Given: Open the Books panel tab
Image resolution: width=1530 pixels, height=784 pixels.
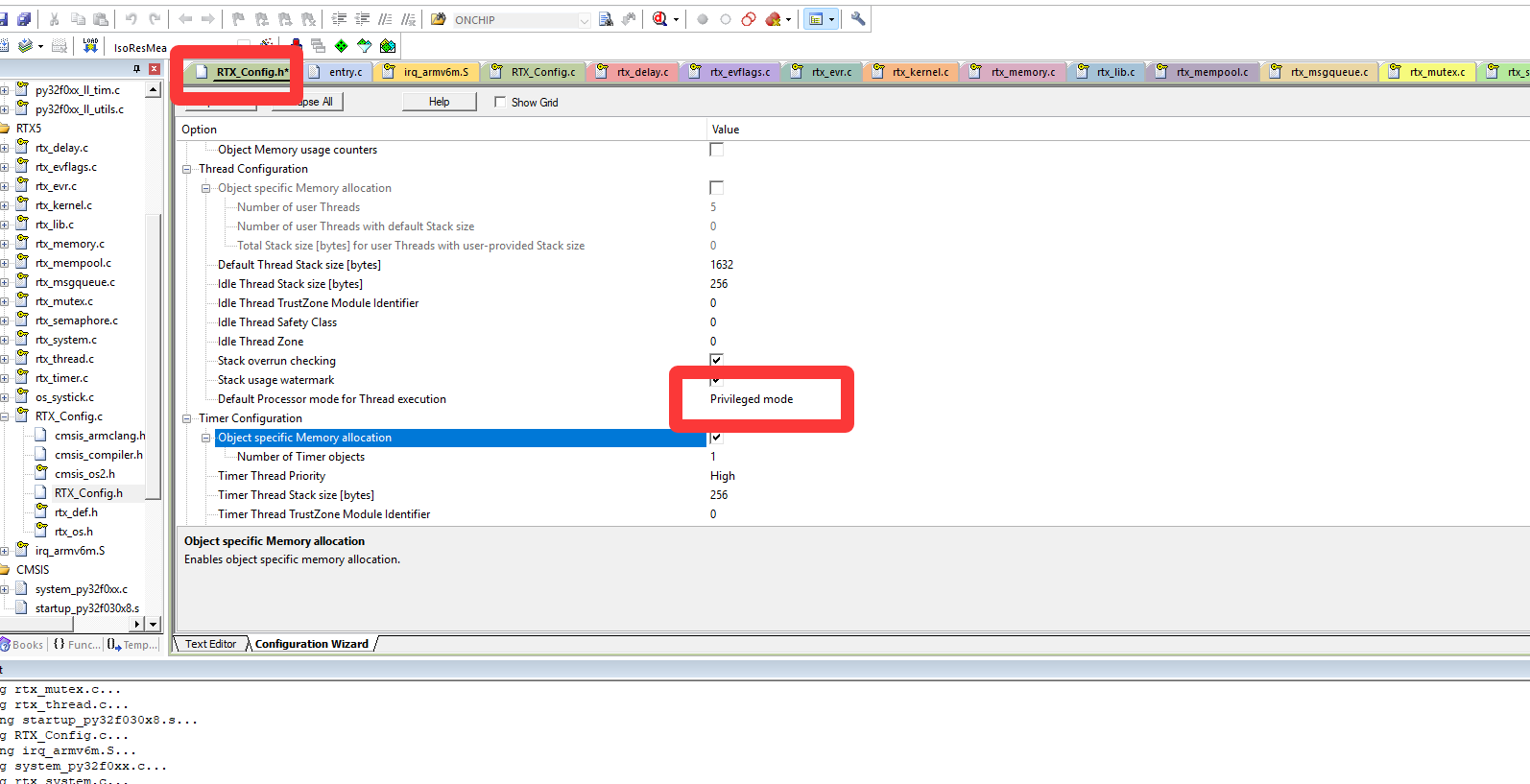Looking at the screenshot, I should [x=23, y=645].
